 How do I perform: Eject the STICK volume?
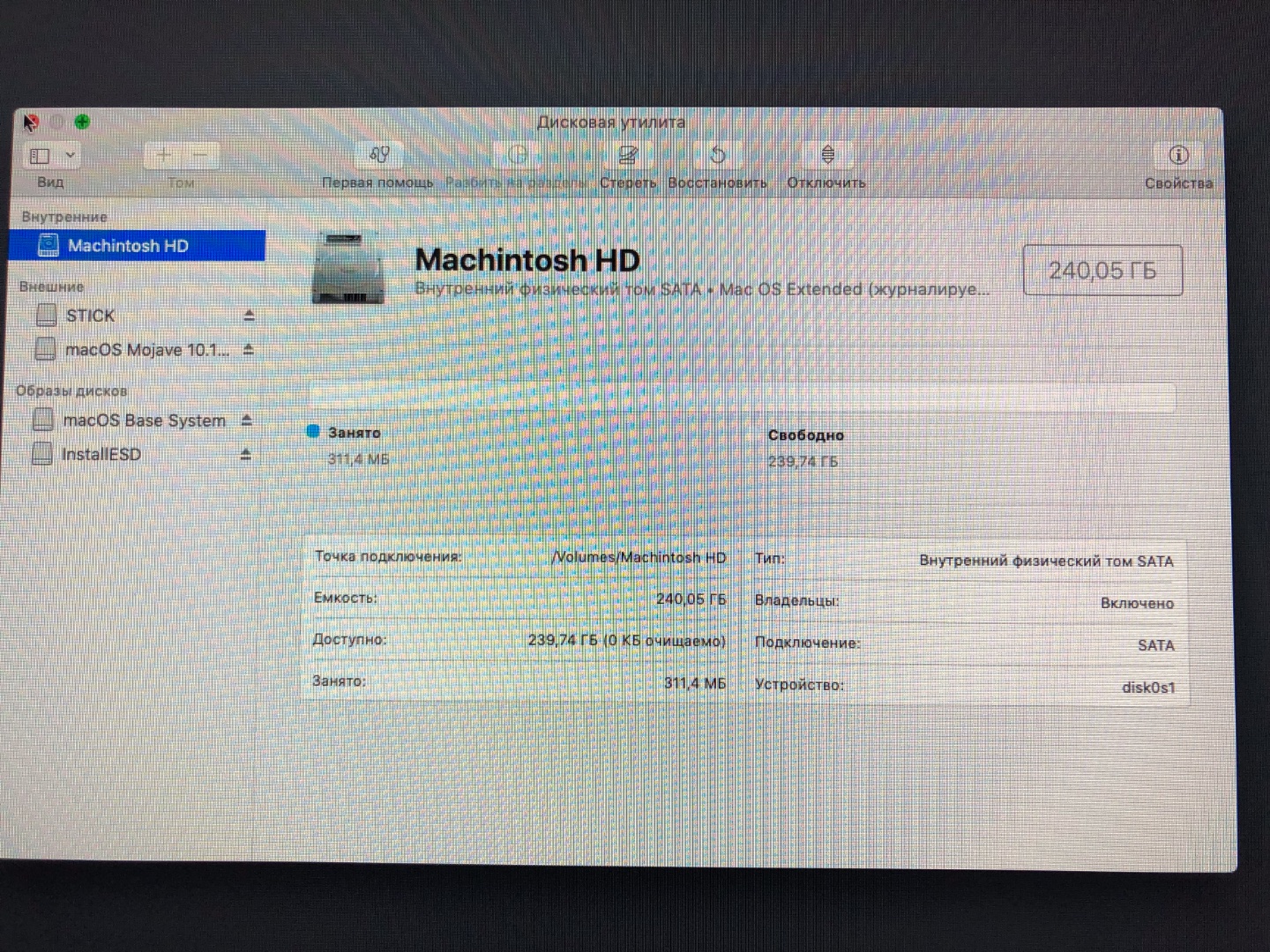coord(249,316)
